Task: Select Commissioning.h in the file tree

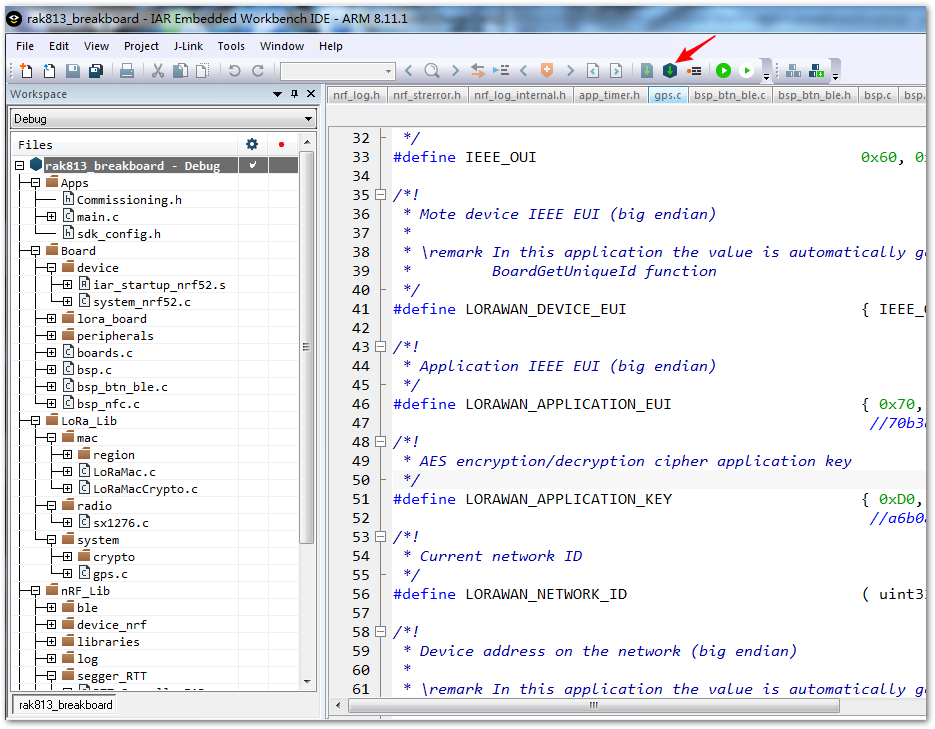Action: click(129, 200)
